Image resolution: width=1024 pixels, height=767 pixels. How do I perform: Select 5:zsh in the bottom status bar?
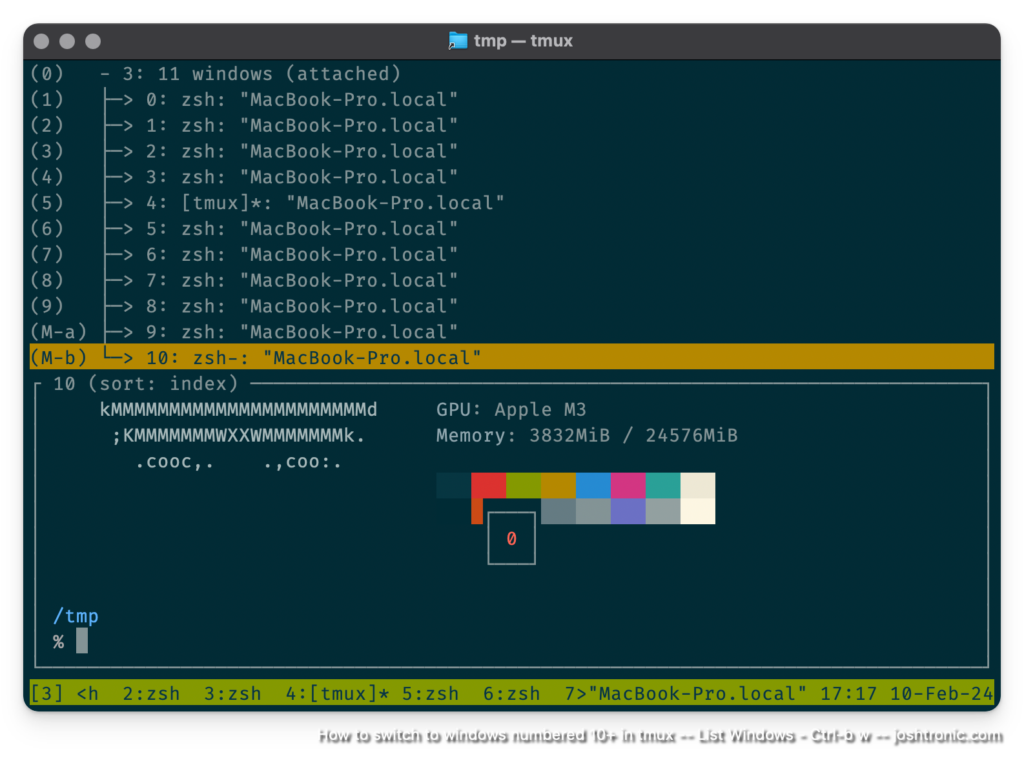[430, 693]
